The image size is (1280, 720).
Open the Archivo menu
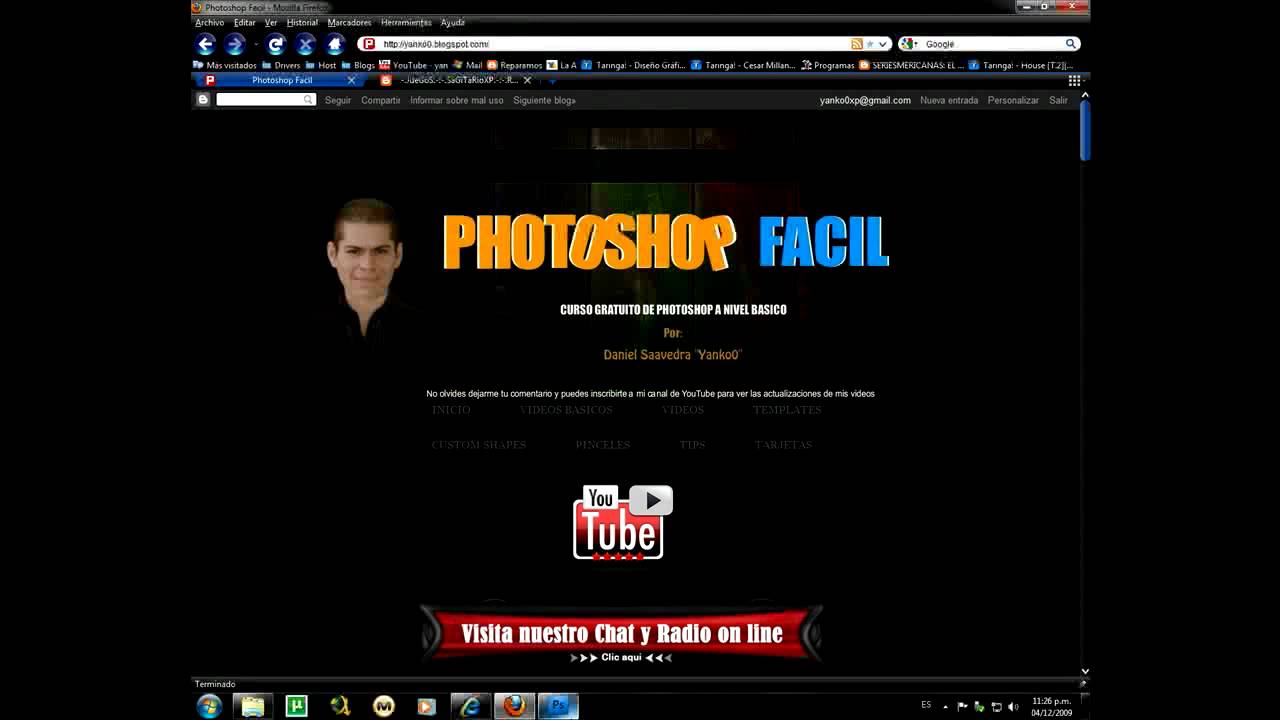[210, 22]
